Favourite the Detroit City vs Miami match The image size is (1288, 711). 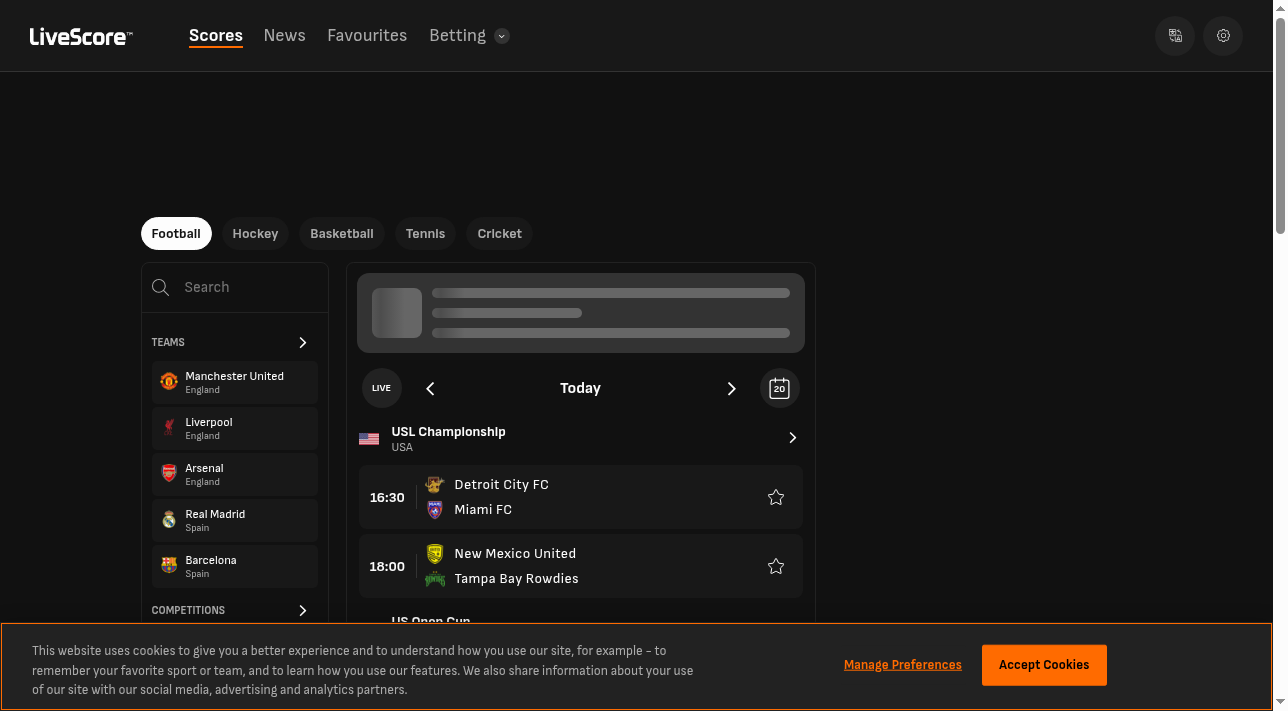tap(776, 497)
